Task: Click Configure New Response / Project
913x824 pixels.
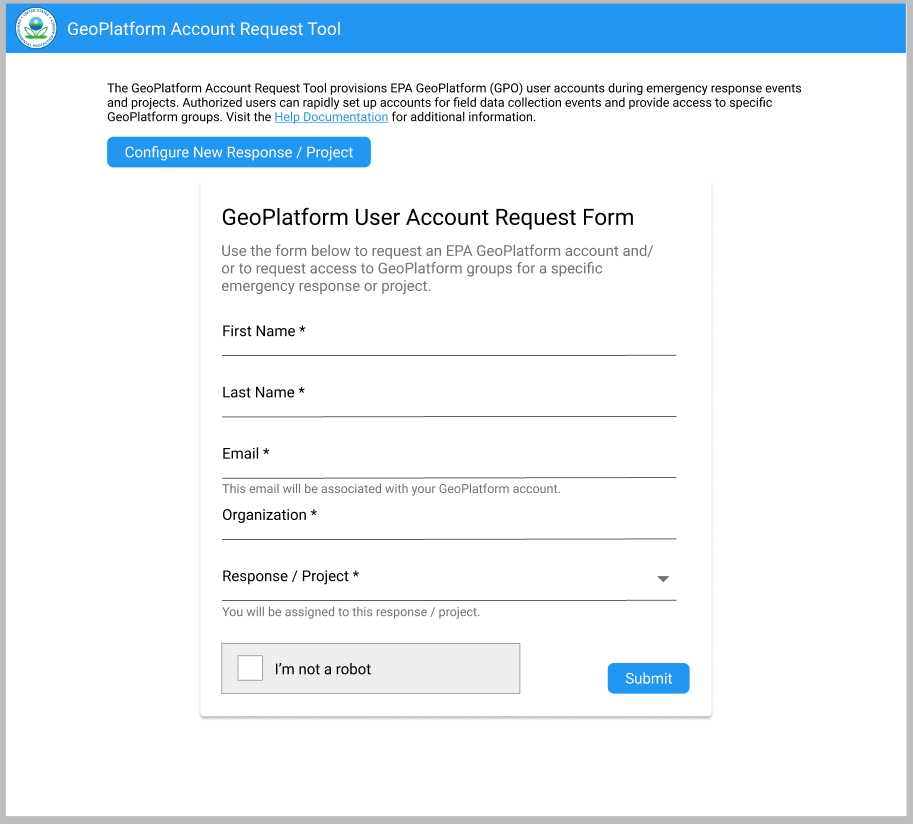Action: (x=238, y=151)
